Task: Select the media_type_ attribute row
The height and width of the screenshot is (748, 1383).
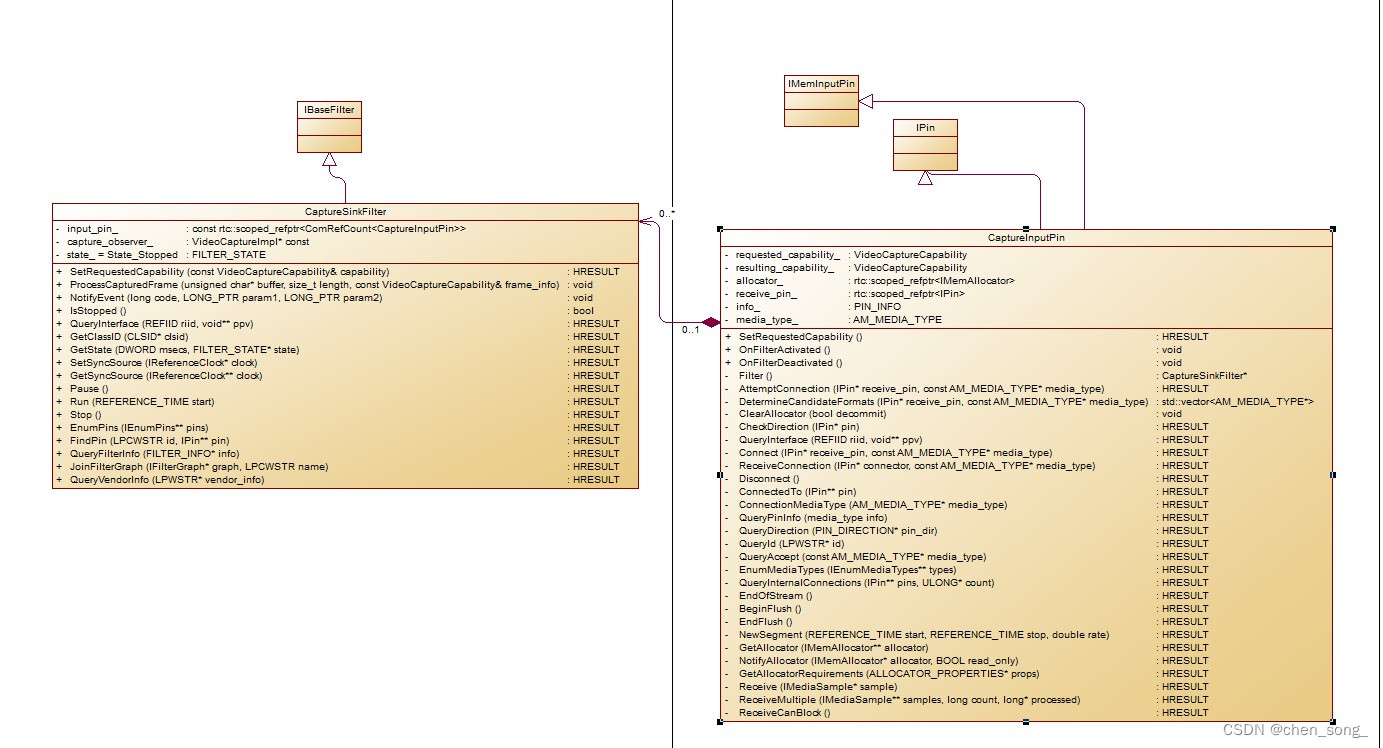Action: (x=1026, y=320)
